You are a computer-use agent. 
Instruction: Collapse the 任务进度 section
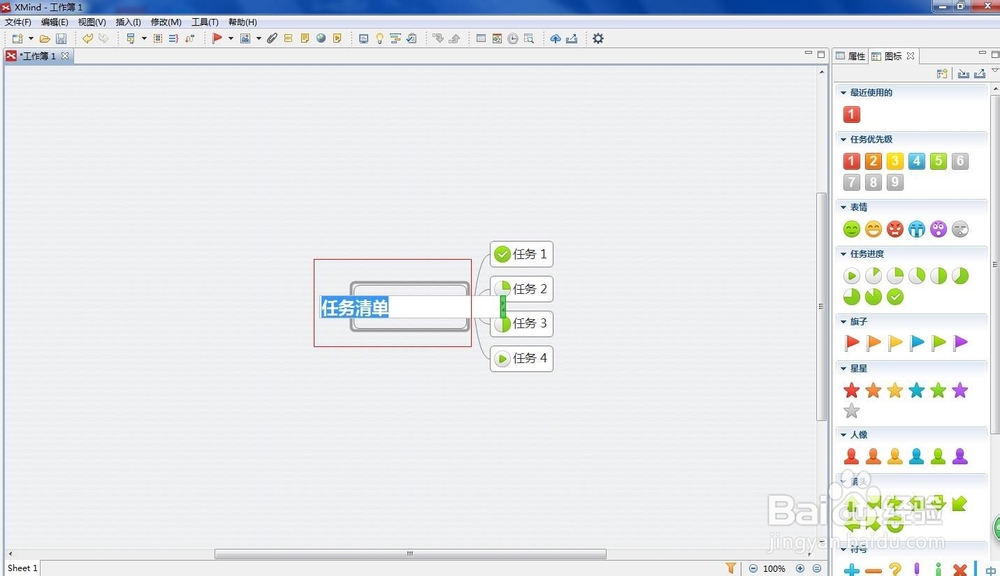tap(843, 254)
